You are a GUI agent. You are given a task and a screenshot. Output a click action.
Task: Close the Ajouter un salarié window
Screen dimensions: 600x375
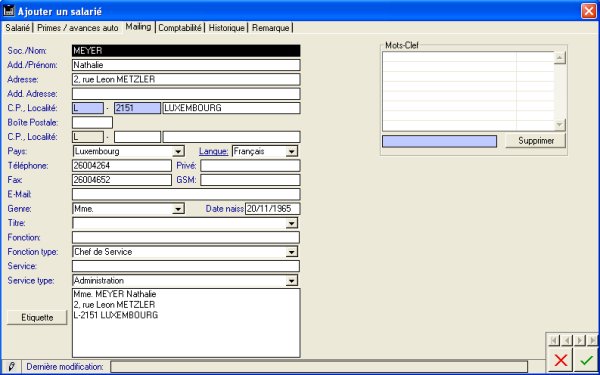[x=589, y=11]
